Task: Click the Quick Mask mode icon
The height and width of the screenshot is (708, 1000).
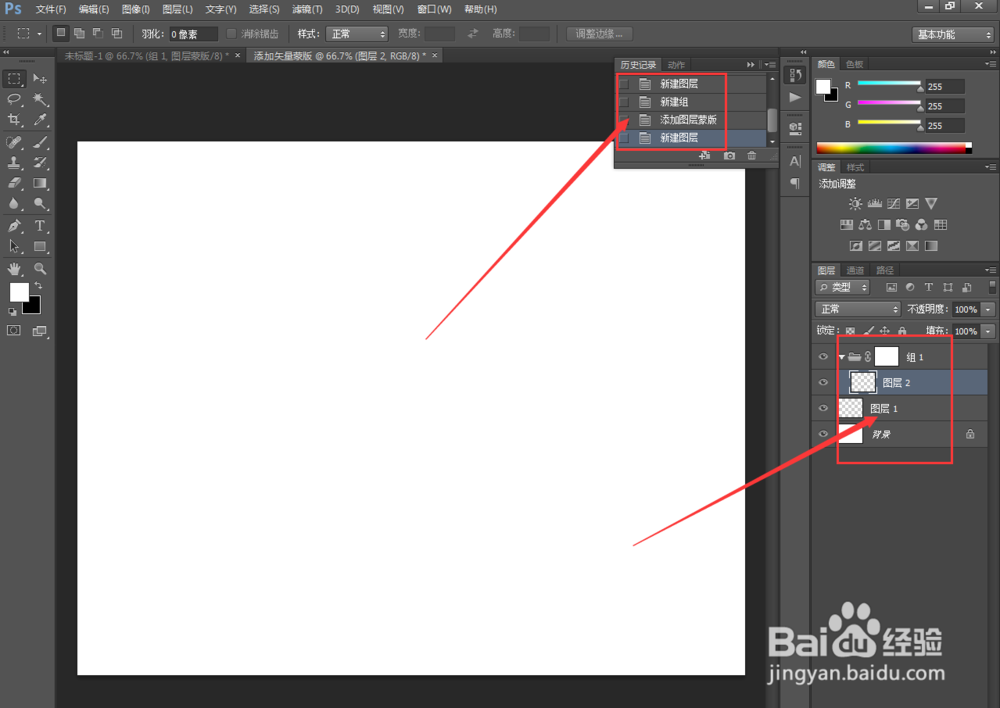Action: pyautogui.click(x=14, y=330)
